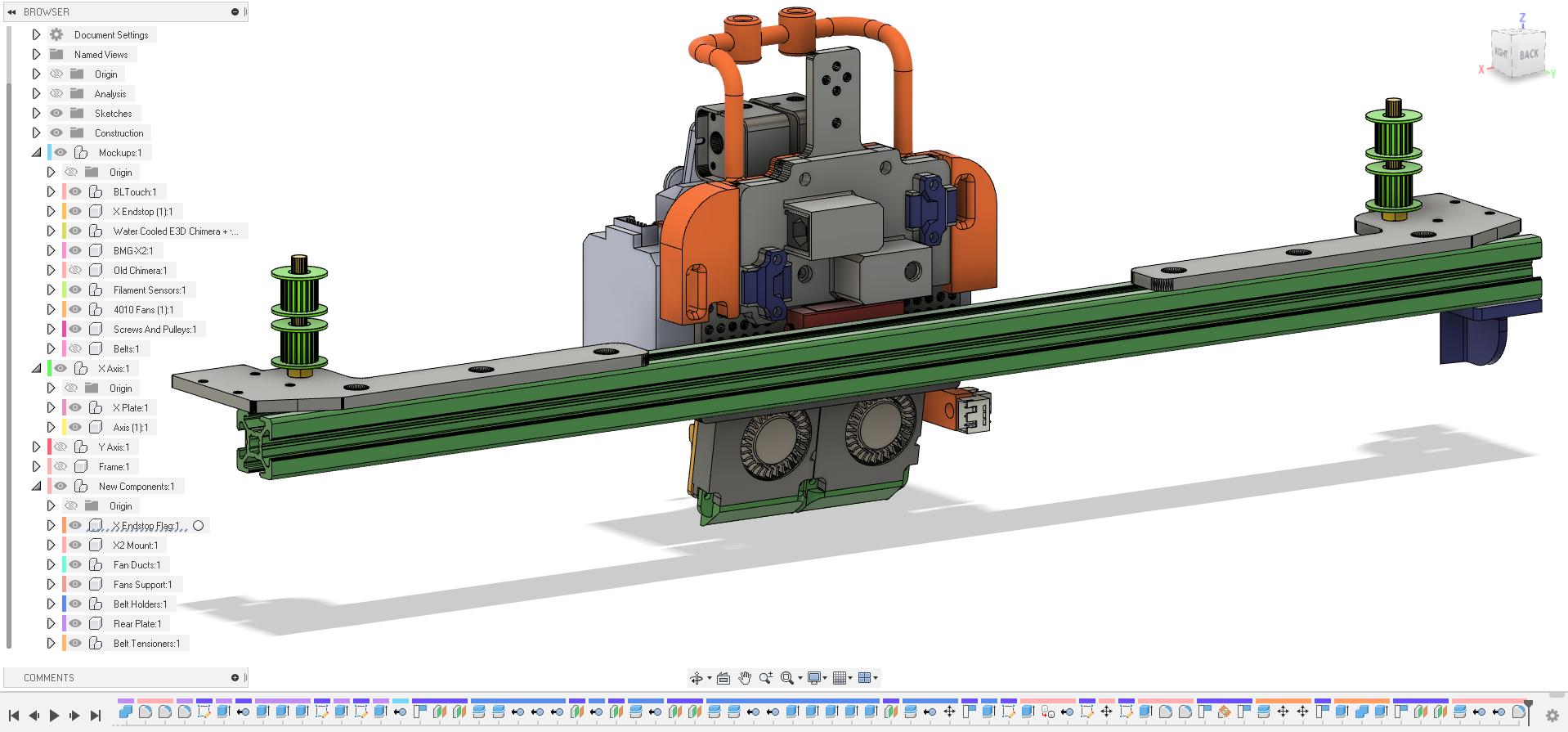Click the timeline end history marker
The height and width of the screenshot is (732, 1568).
click(1528, 712)
